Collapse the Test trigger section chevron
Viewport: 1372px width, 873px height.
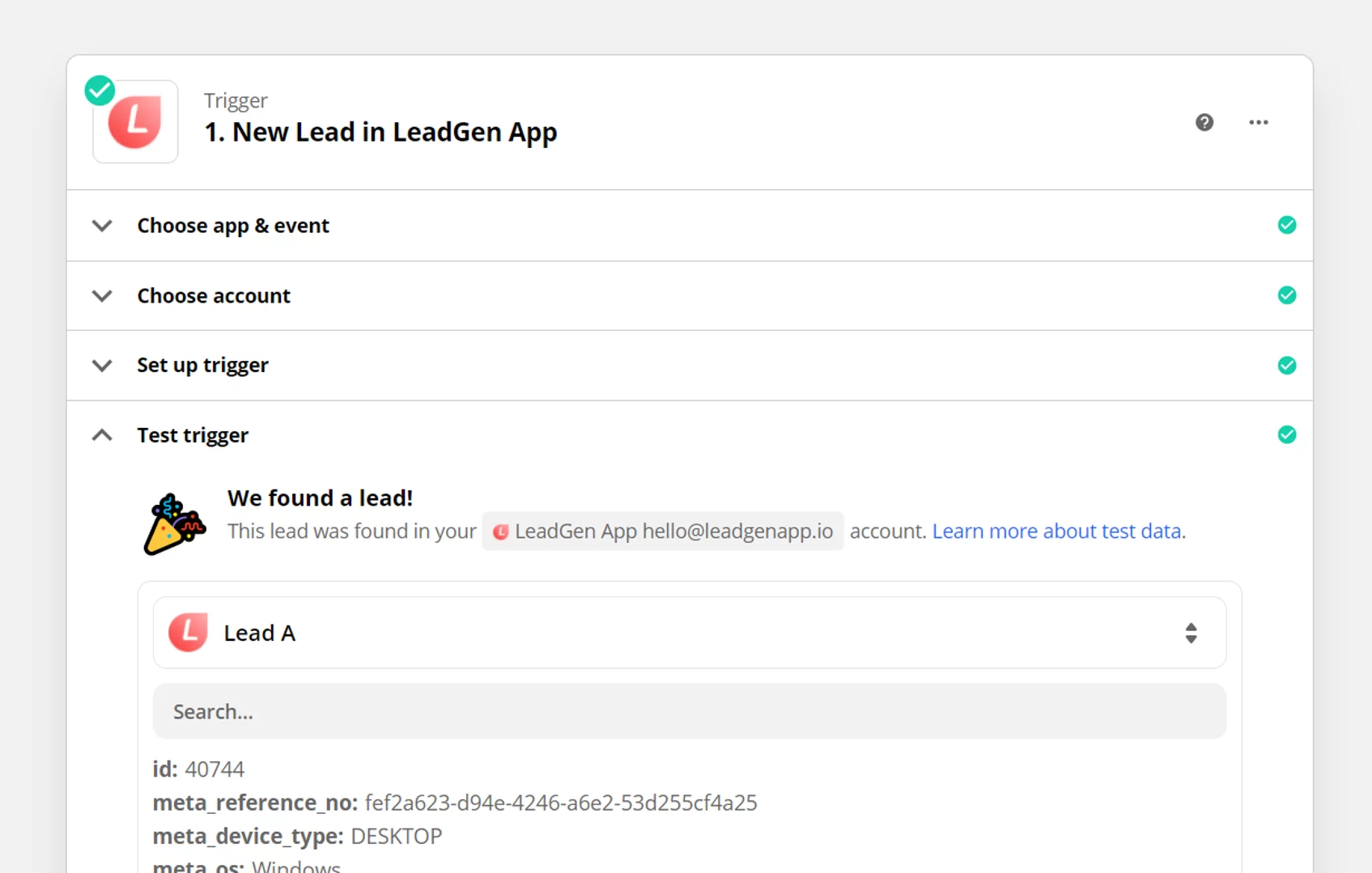(x=102, y=435)
